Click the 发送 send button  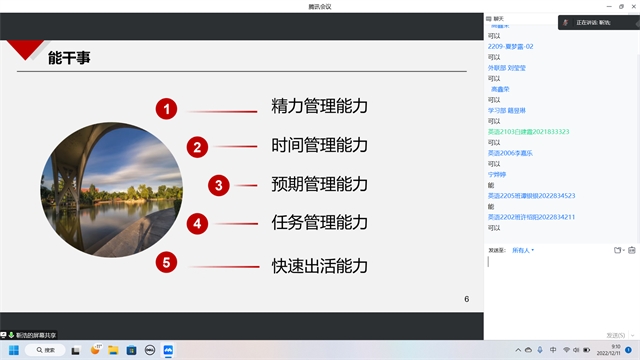click(x=616, y=335)
